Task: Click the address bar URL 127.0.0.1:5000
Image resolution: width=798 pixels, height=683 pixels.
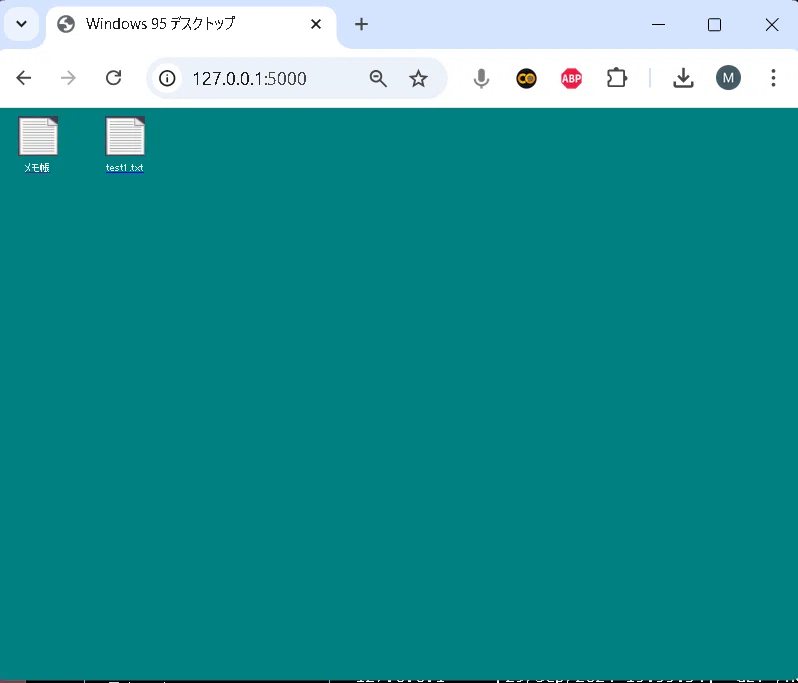Action: 249,78
